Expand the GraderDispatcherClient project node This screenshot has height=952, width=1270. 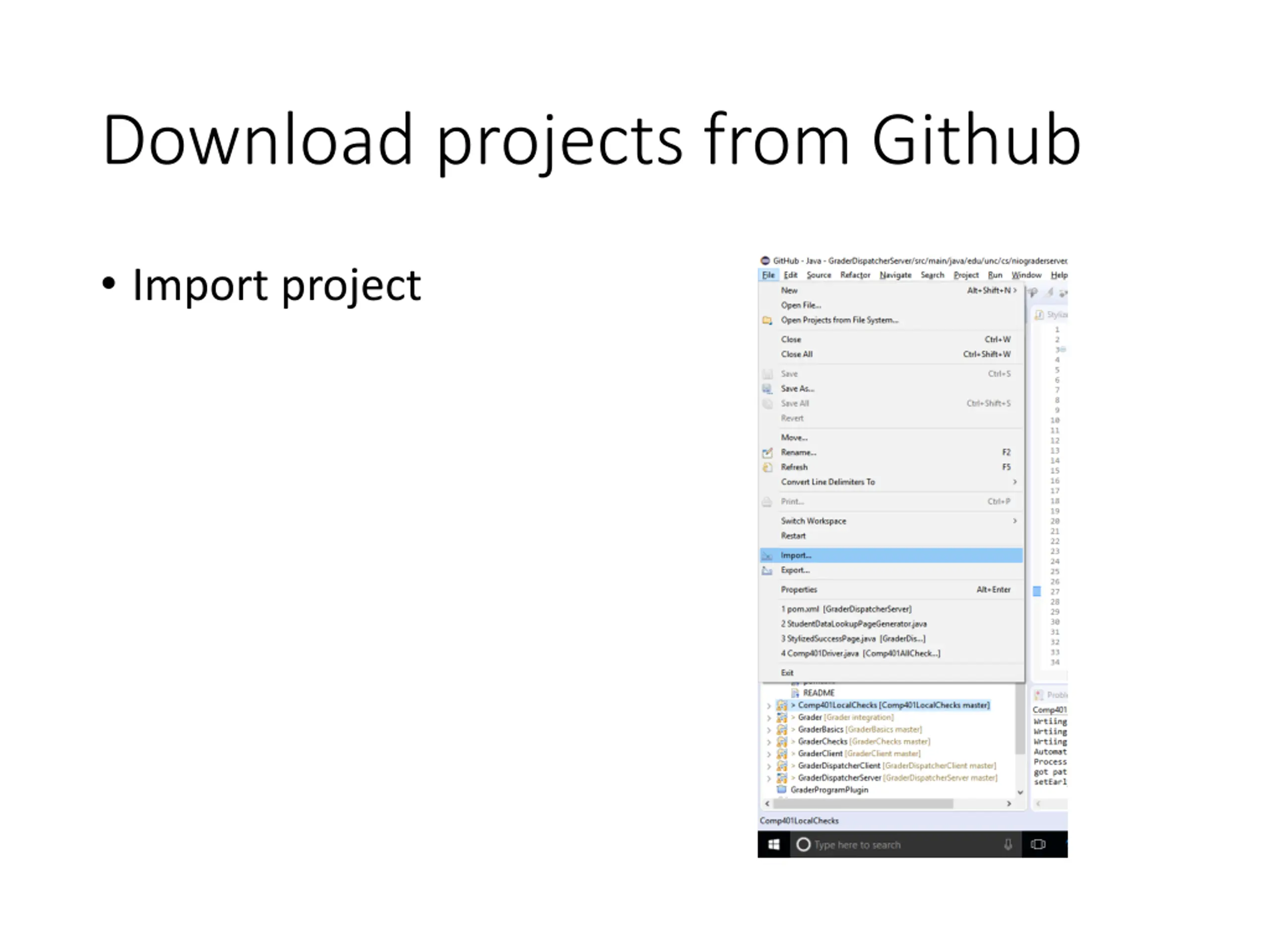[769, 766]
